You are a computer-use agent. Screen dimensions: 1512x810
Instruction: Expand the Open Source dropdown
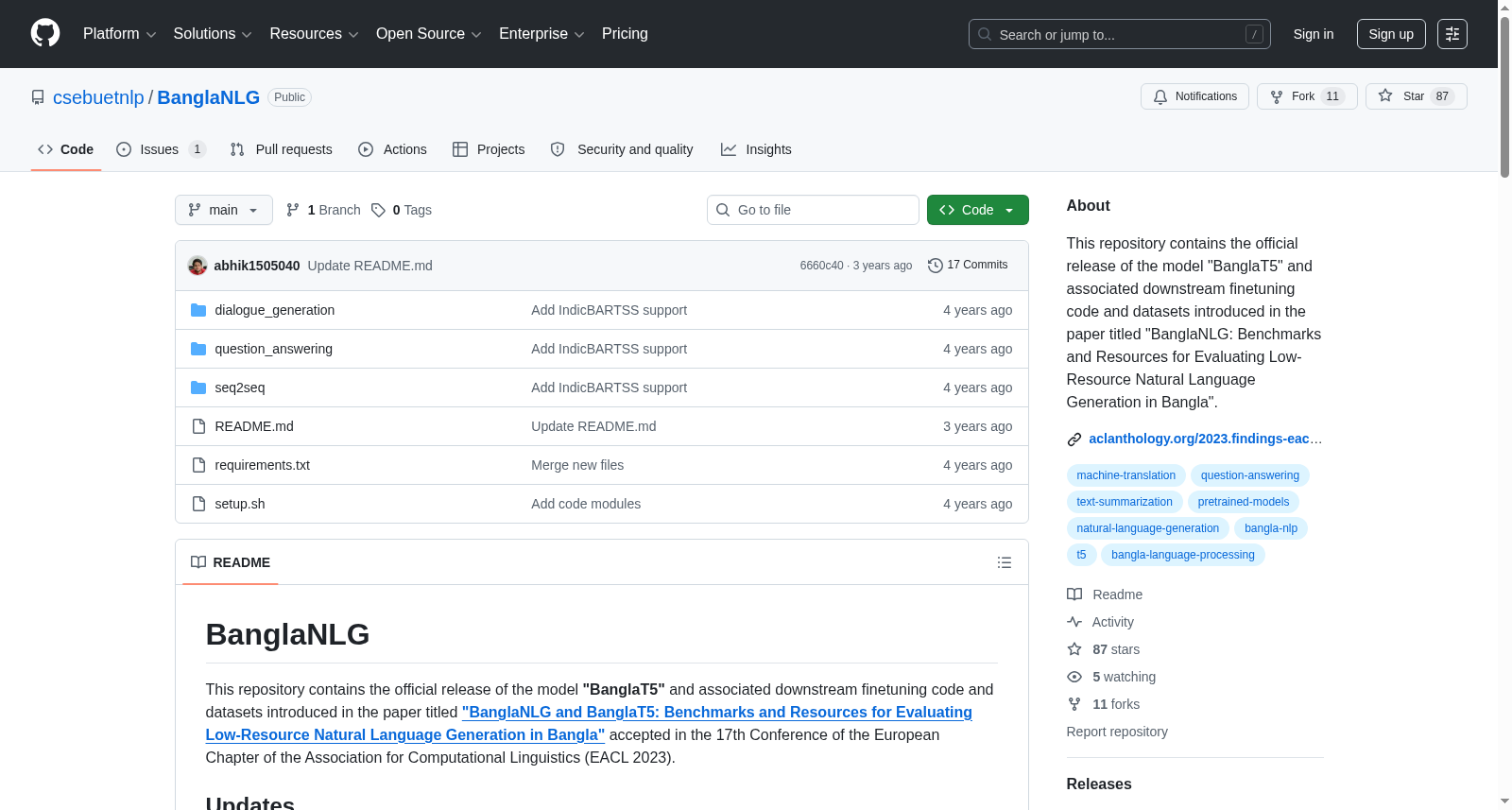(x=429, y=34)
